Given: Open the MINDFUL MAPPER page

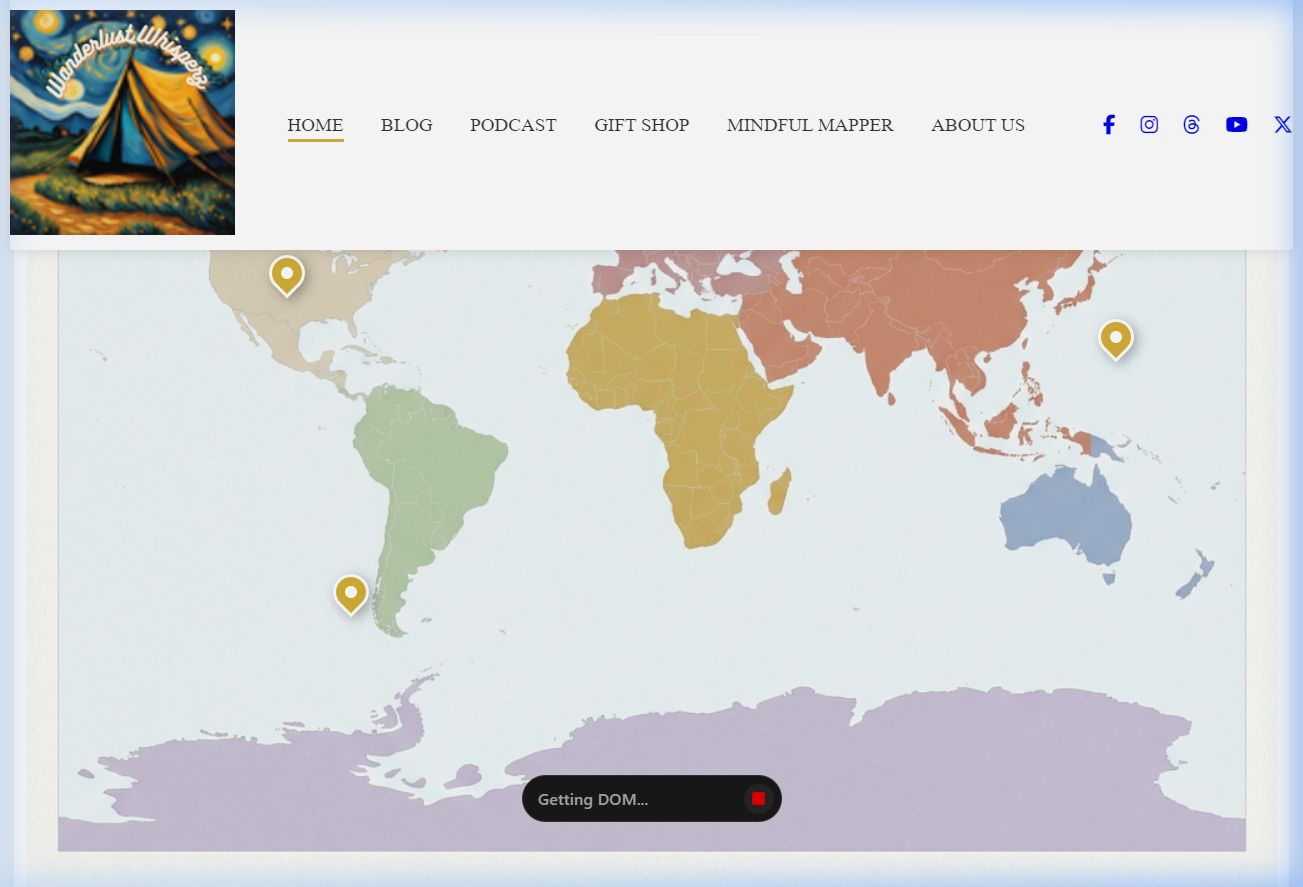Looking at the screenshot, I should point(810,125).
